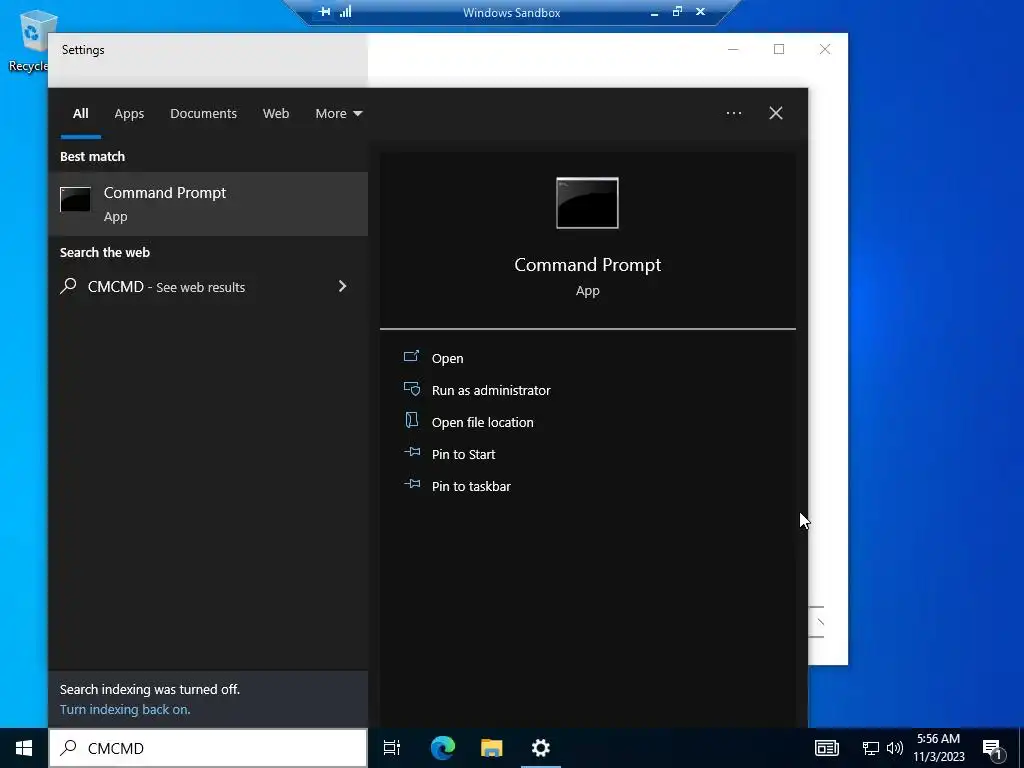Open the notification center icon
This screenshot has height=768, width=1024.
[993, 749]
